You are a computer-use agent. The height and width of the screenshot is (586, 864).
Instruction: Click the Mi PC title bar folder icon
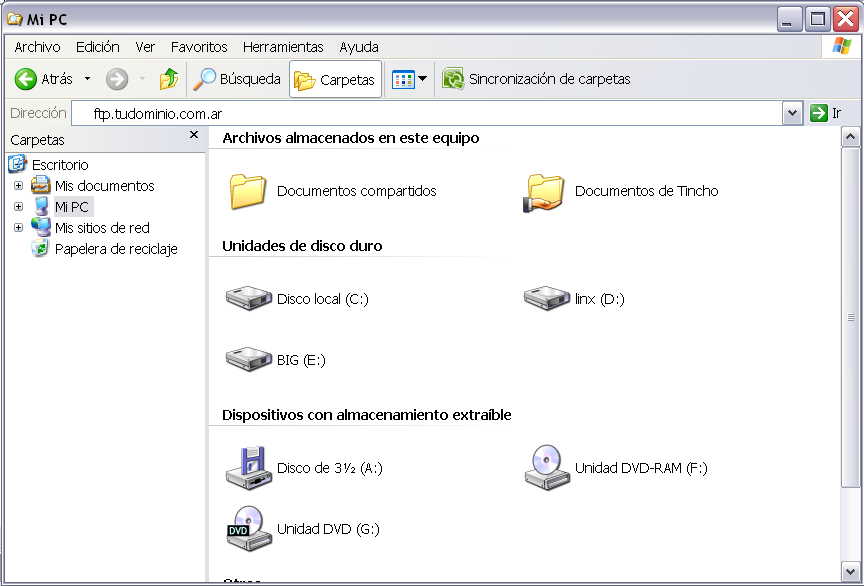pos(14,19)
